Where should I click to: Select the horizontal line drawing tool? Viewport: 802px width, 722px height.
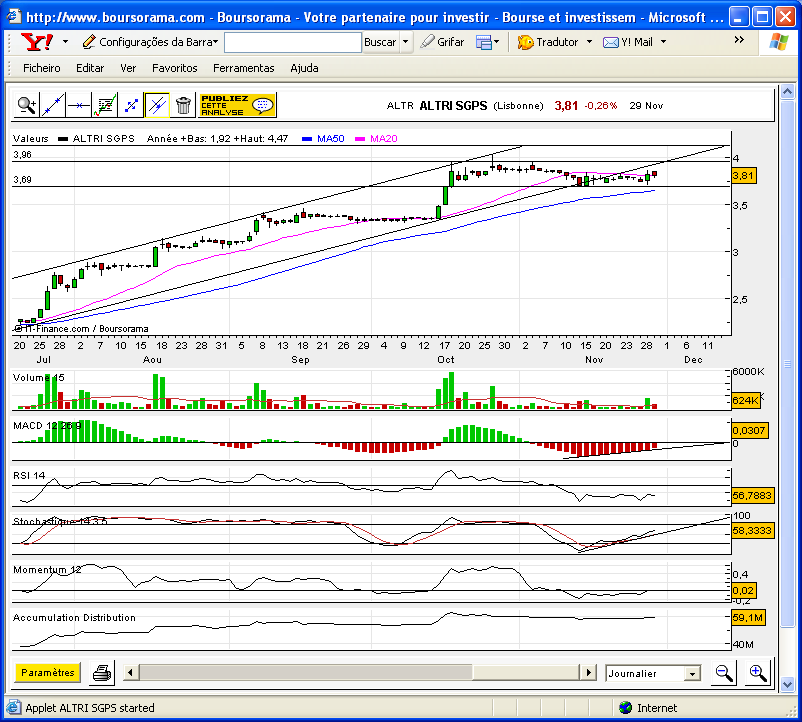[x=79, y=105]
